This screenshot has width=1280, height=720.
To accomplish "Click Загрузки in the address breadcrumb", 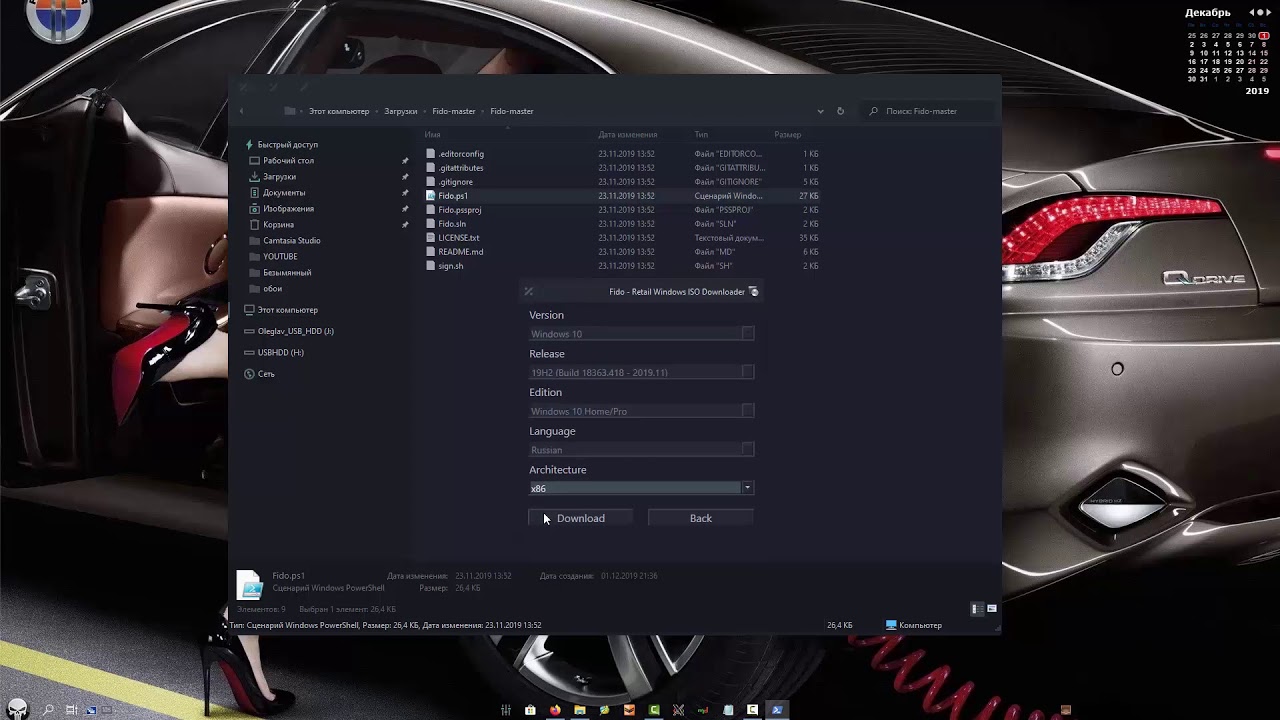I will [x=401, y=112].
